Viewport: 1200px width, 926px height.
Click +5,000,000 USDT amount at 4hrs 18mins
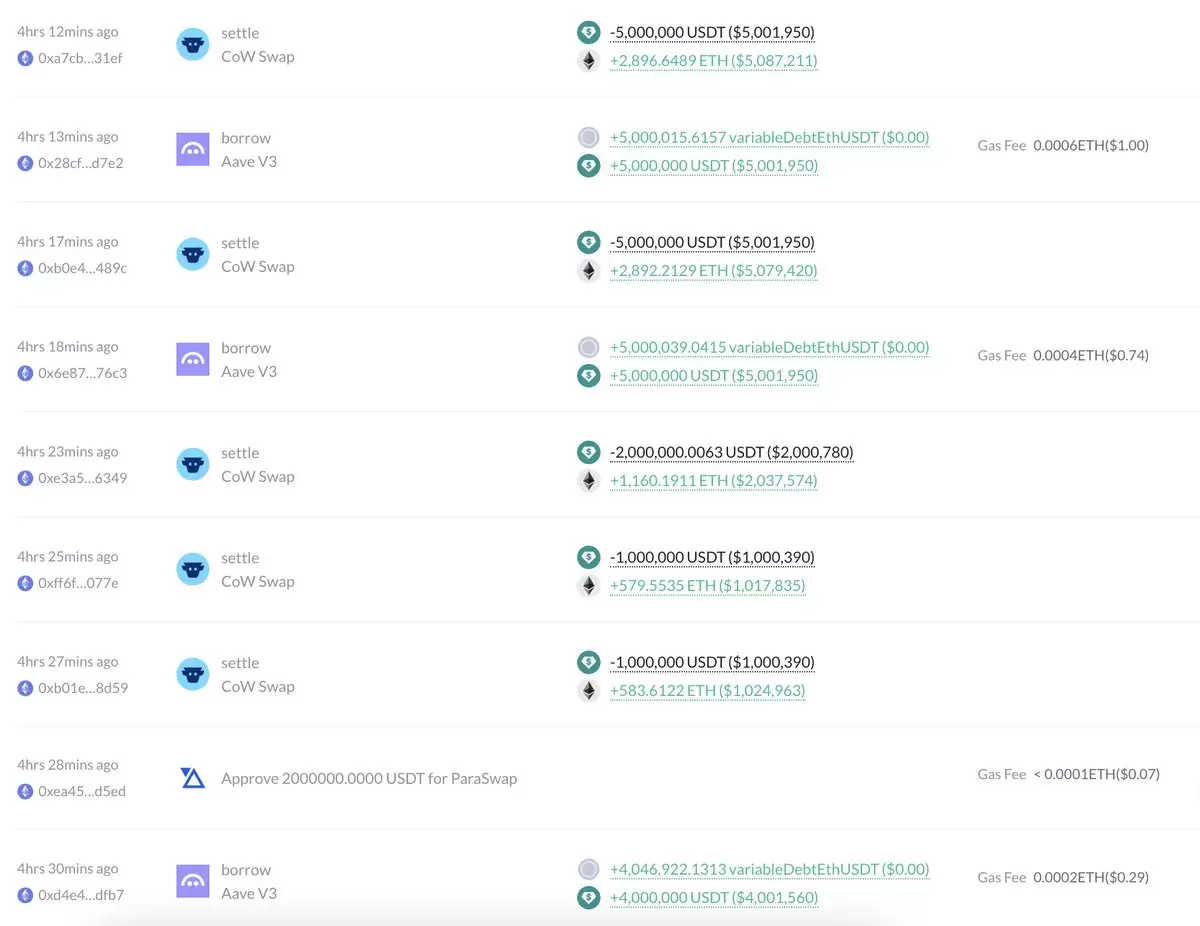point(713,376)
